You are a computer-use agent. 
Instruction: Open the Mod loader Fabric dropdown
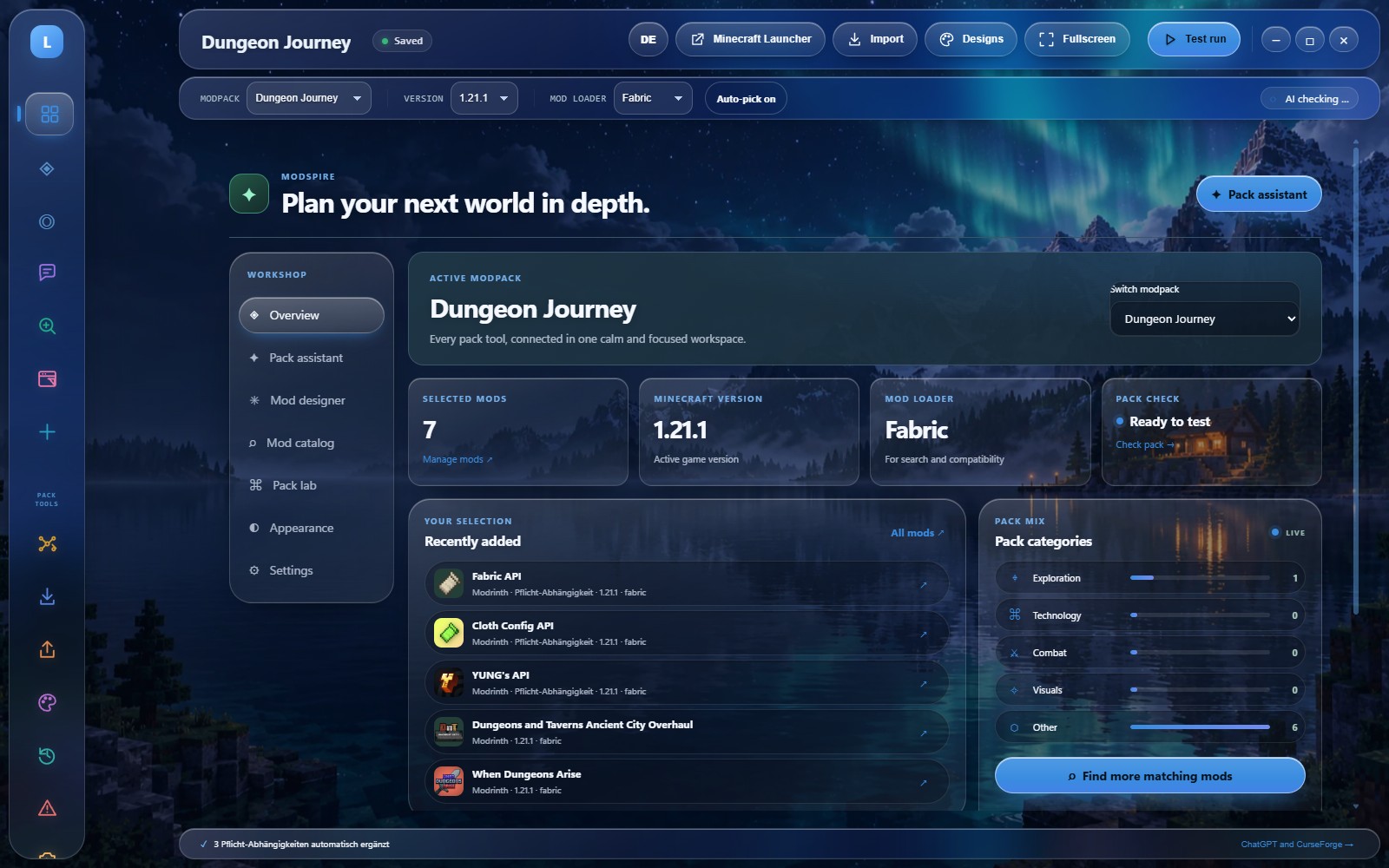tap(653, 98)
